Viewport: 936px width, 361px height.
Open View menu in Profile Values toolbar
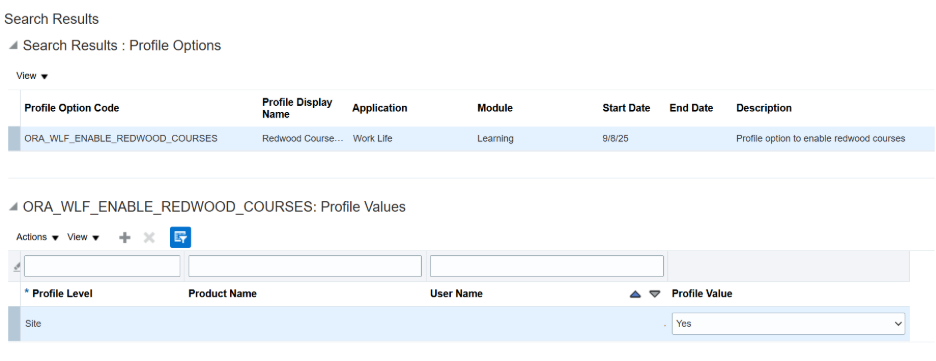coord(83,237)
